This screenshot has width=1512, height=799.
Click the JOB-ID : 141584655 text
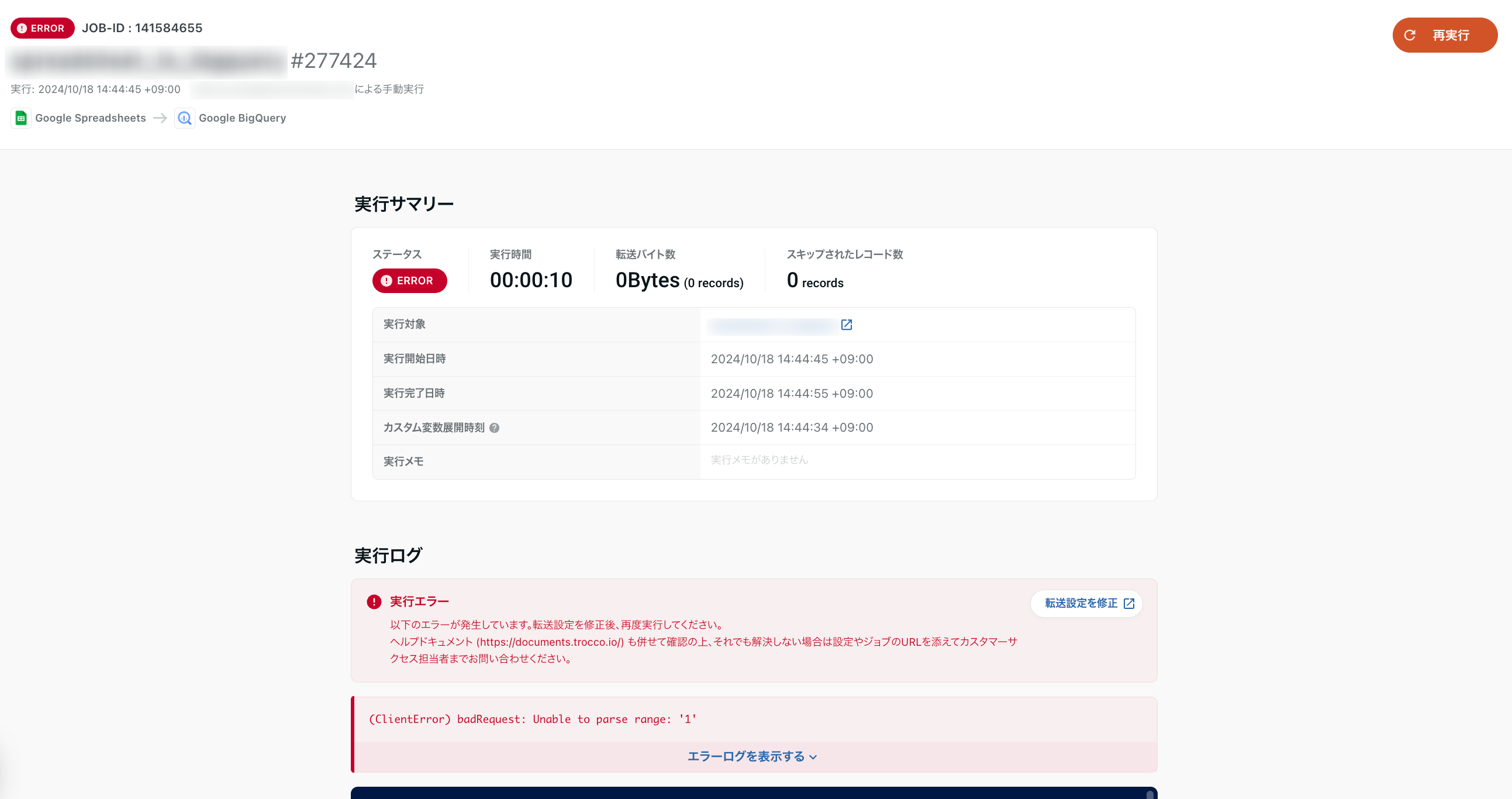(142, 28)
